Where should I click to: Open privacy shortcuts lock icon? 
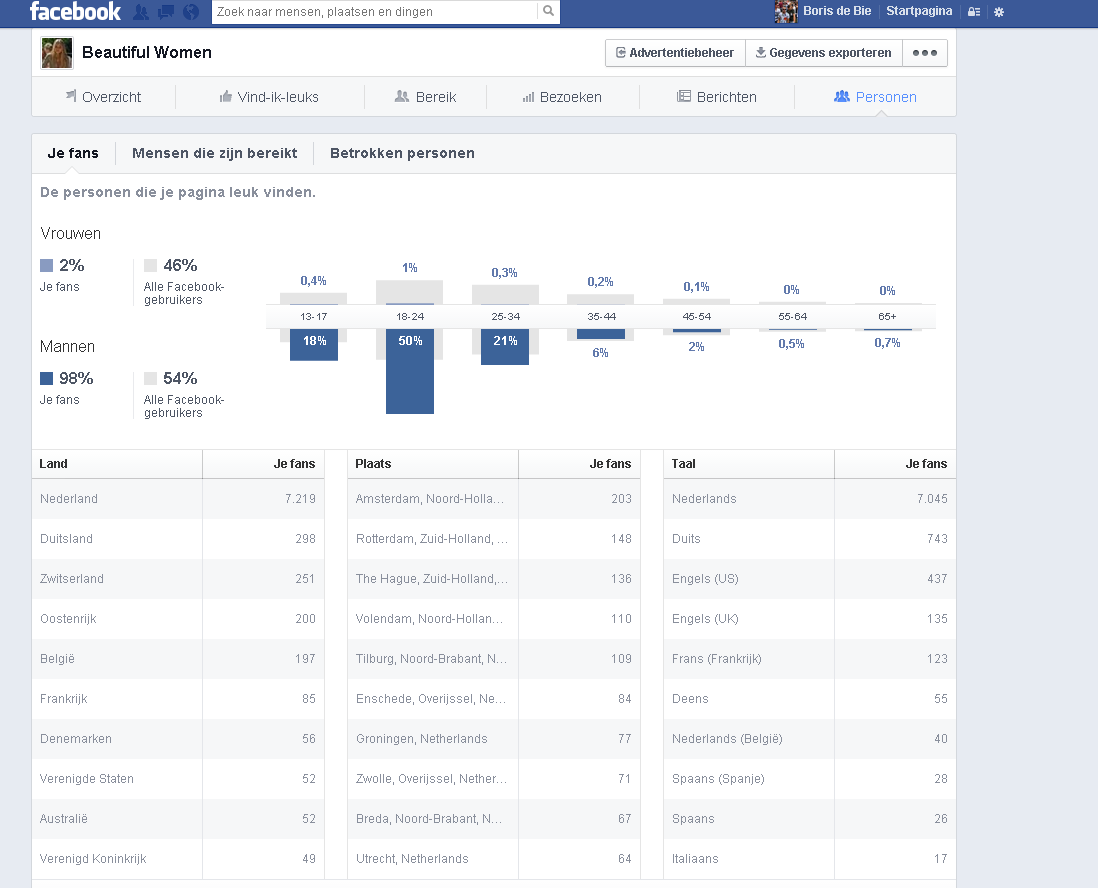[x=974, y=12]
